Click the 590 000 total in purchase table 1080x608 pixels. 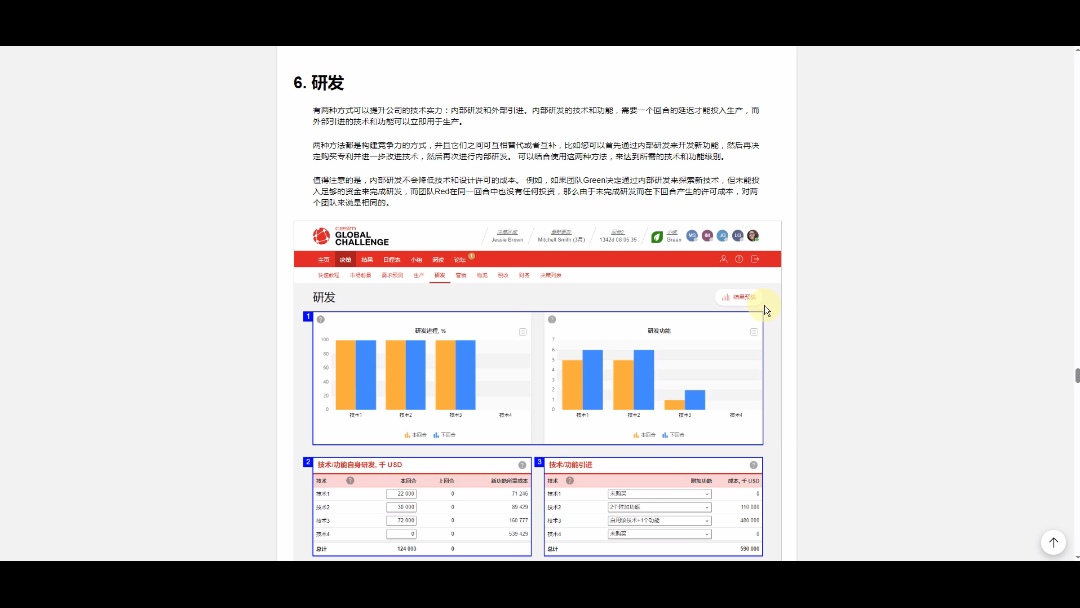point(749,549)
